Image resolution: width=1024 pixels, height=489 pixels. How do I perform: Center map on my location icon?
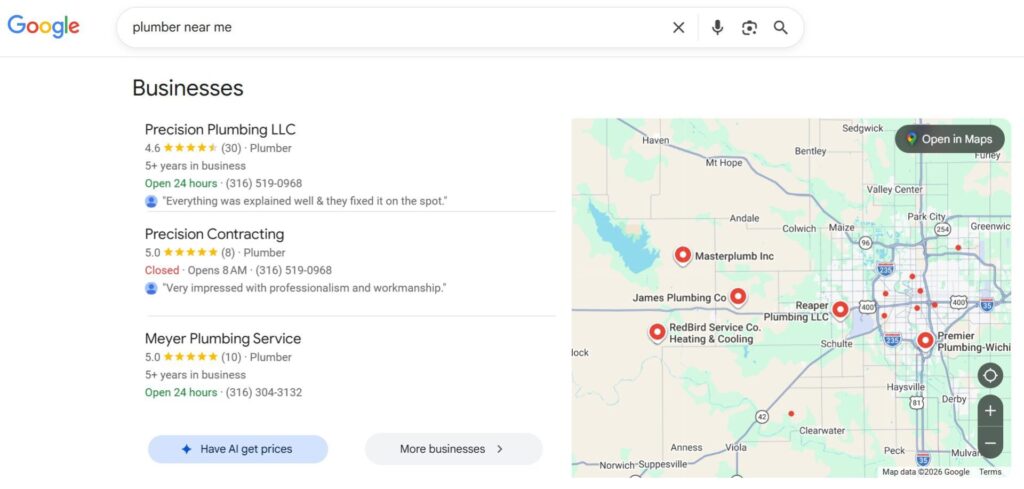[x=990, y=376]
